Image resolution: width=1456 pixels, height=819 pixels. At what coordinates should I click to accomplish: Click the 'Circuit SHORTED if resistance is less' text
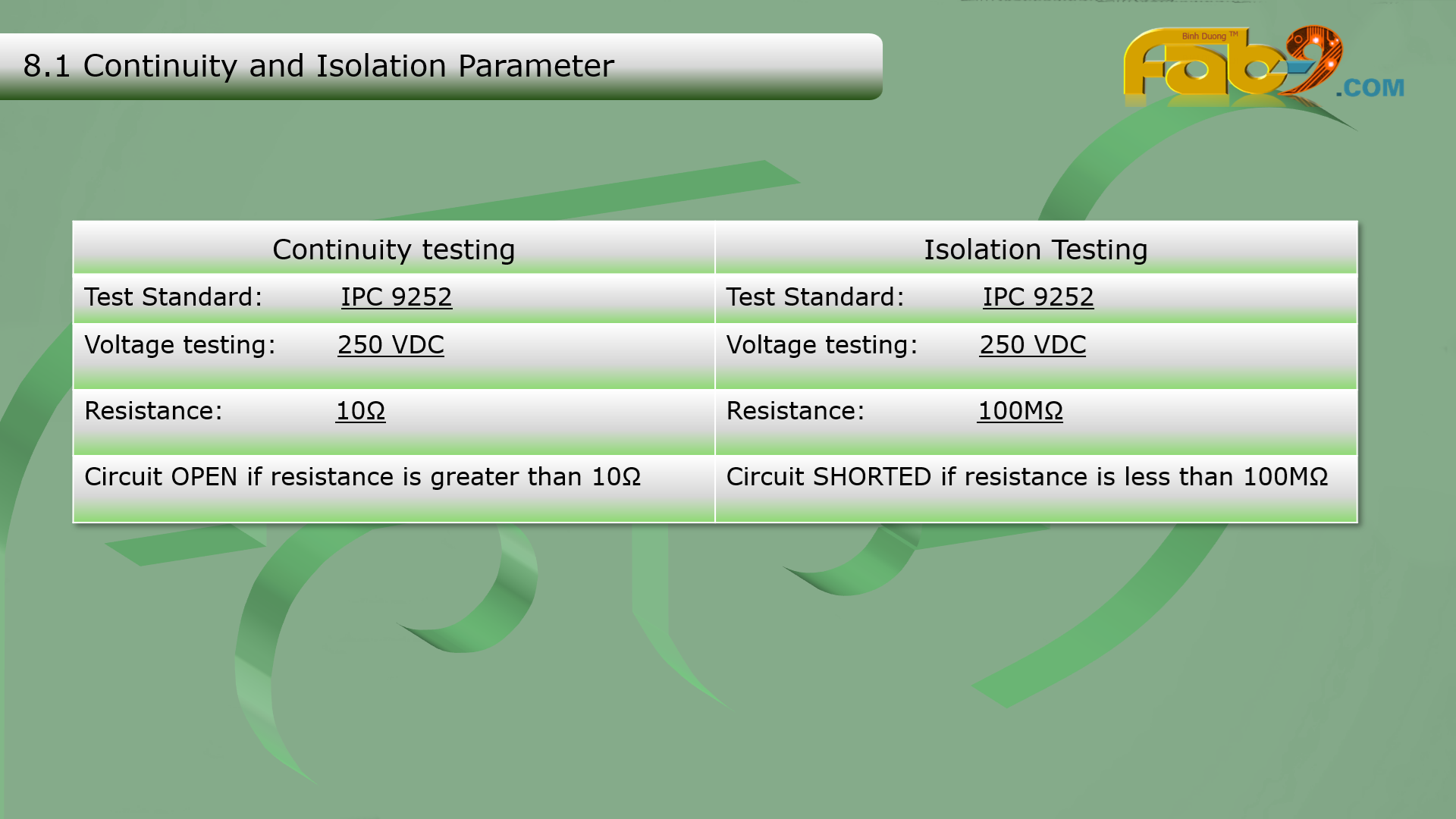point(1027,477)
